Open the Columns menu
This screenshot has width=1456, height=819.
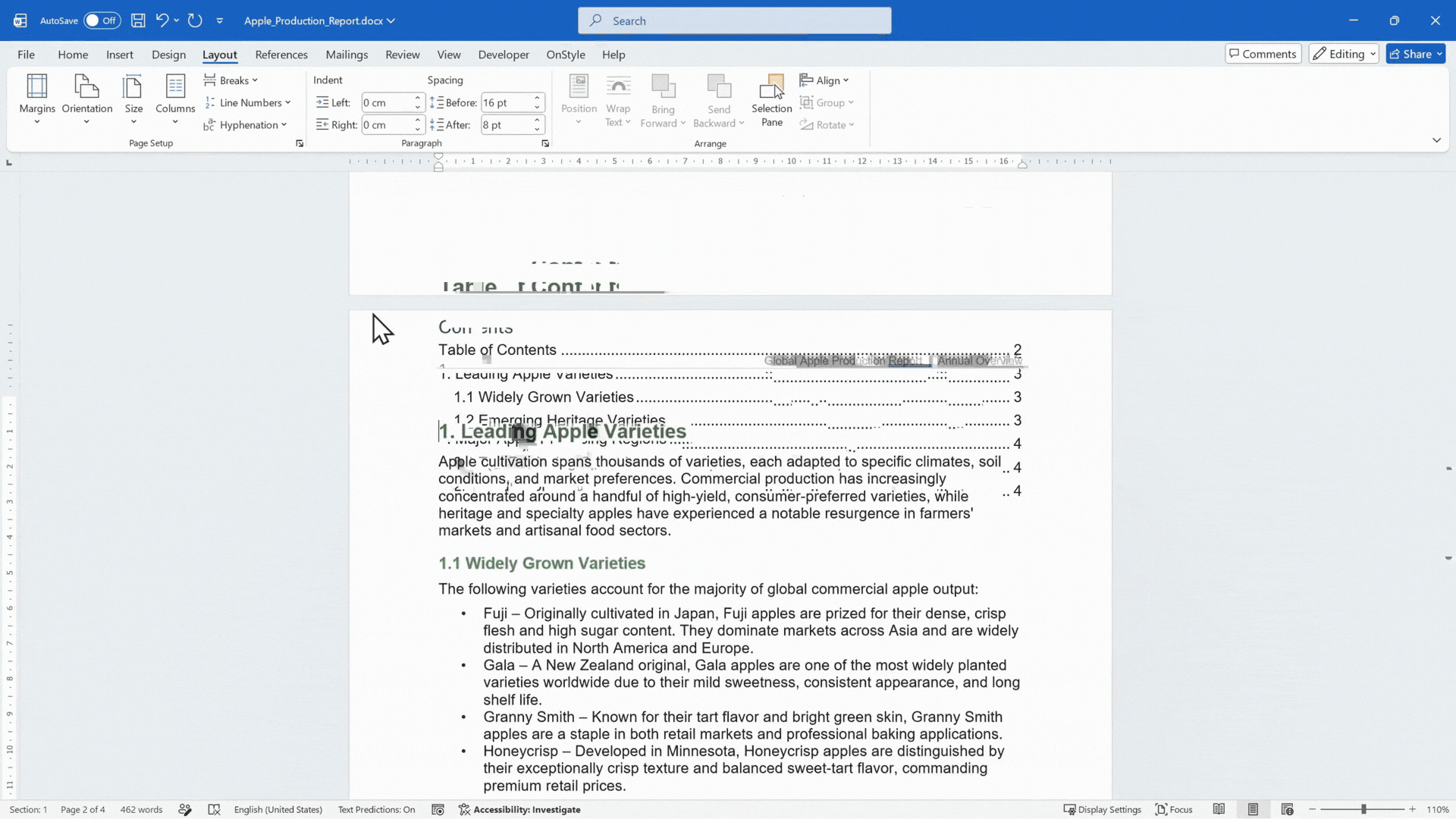[x=175, y=99]
